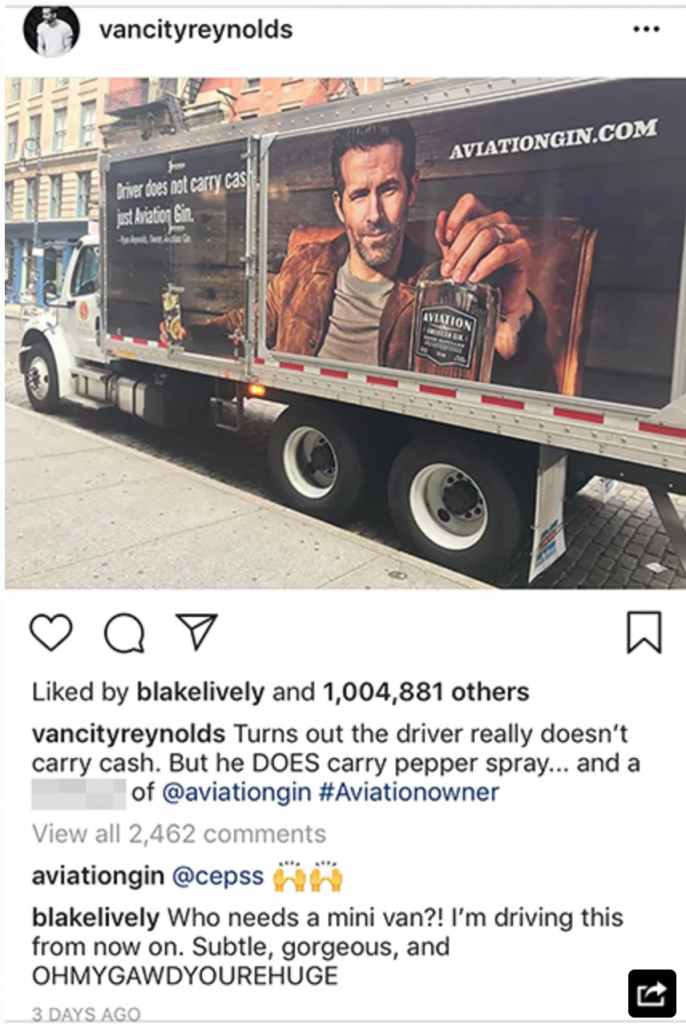Open the #Aviationowner hashtag
686x1024 pixels.
click(x=409, y=792)
